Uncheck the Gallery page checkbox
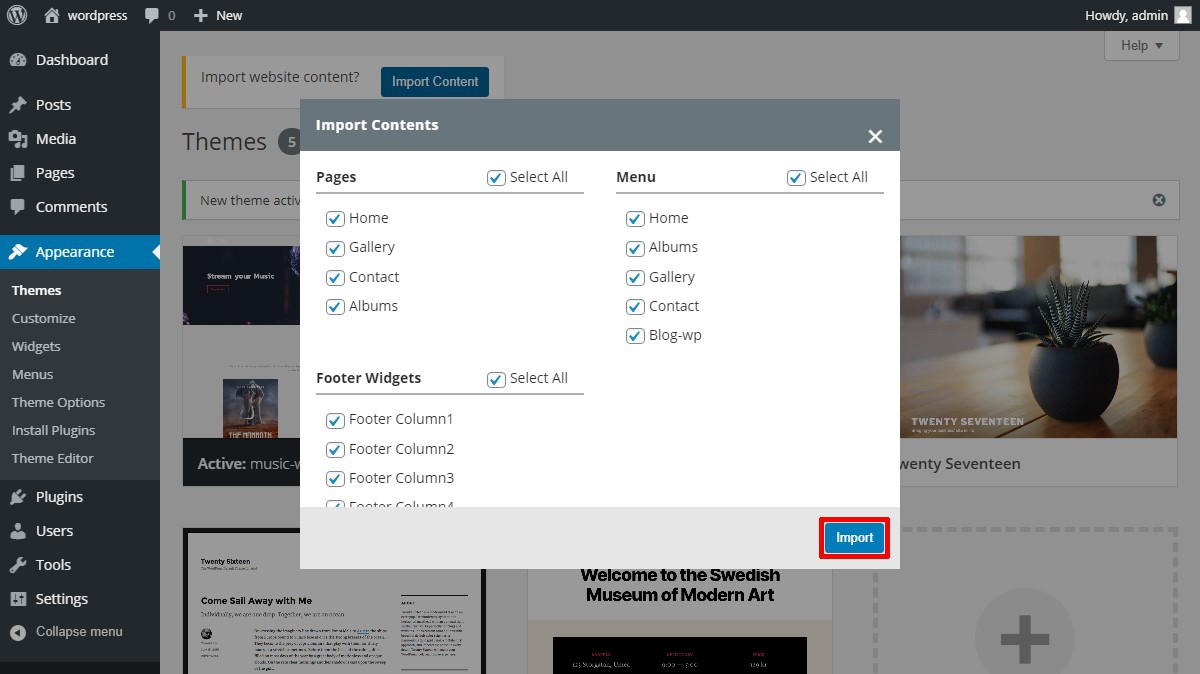Image resolution: width=1200 pixels, height=674 pixels. tap(335, 248)
